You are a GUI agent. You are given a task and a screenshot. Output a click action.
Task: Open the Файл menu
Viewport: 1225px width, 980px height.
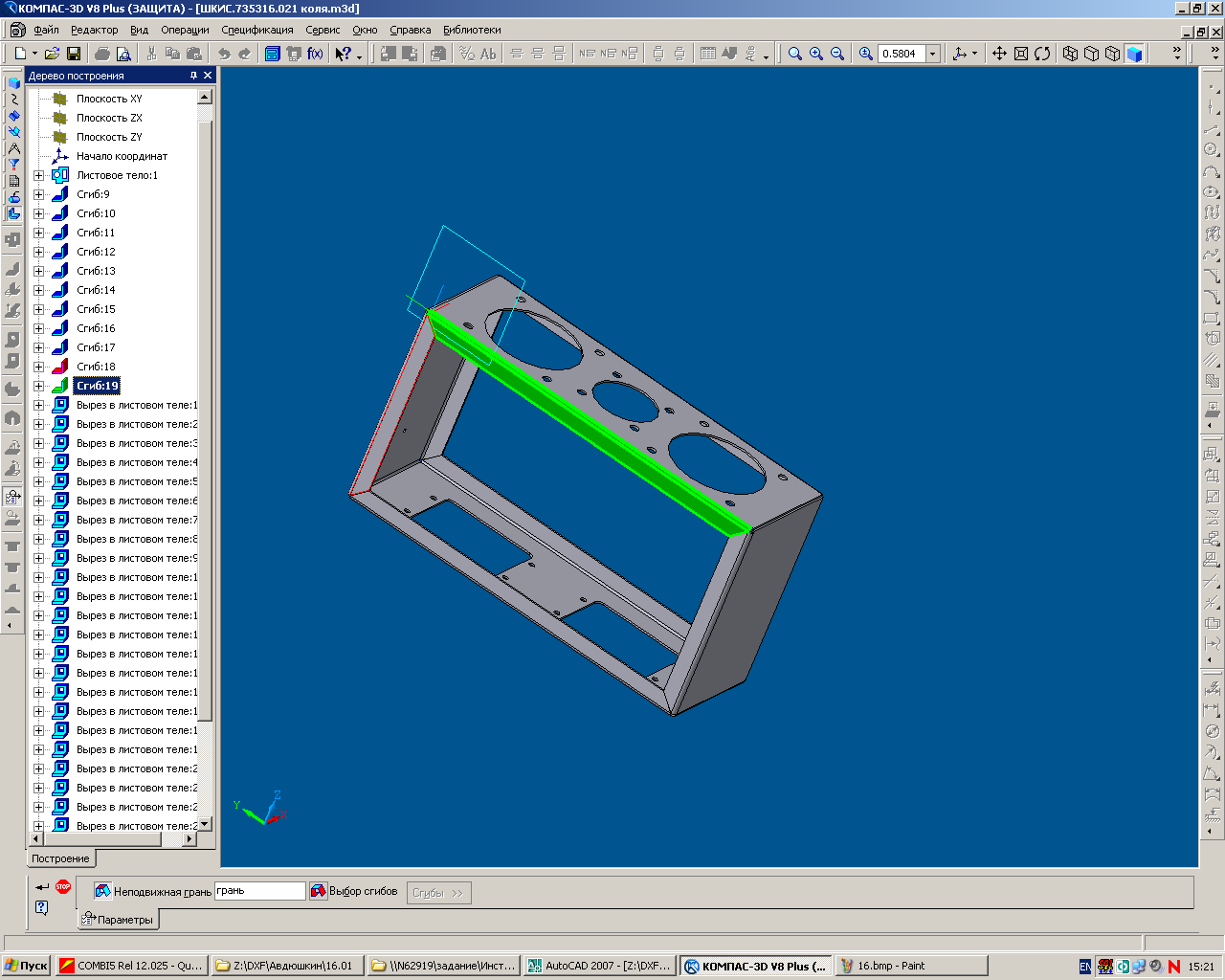[x=46, y=30]
